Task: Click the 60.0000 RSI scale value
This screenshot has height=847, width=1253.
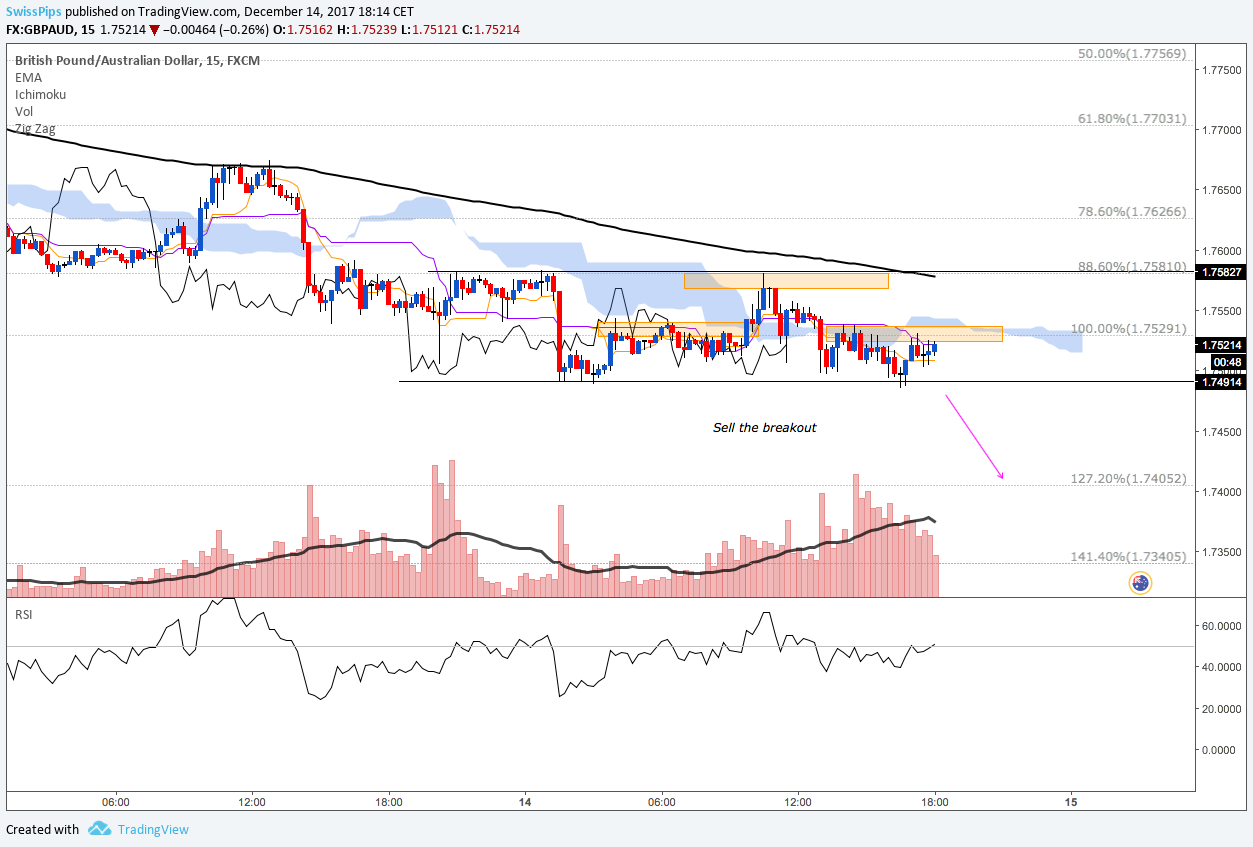Action: pos(1223,626)
